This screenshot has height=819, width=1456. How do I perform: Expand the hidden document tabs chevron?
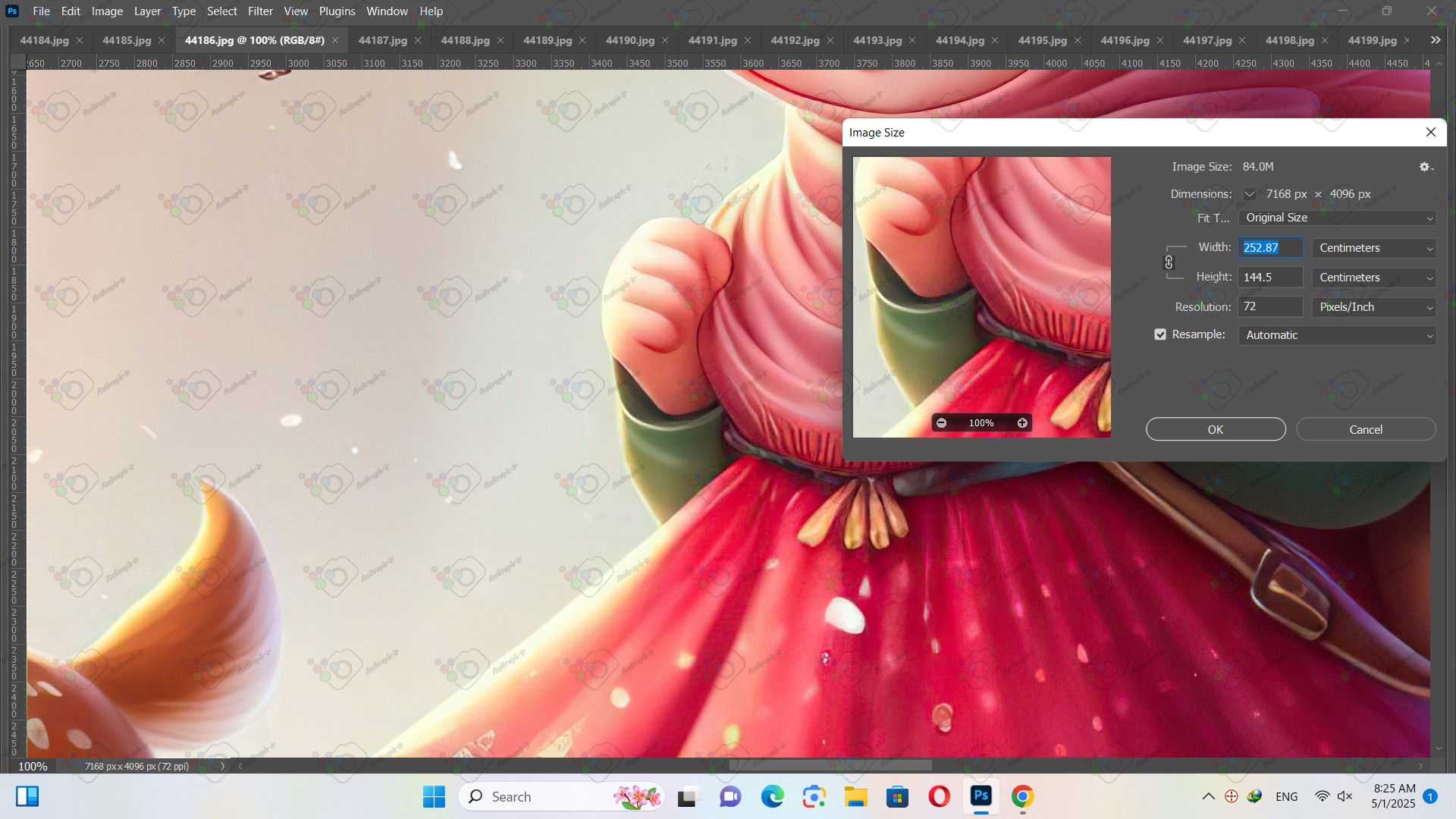tap(1435, 40)
